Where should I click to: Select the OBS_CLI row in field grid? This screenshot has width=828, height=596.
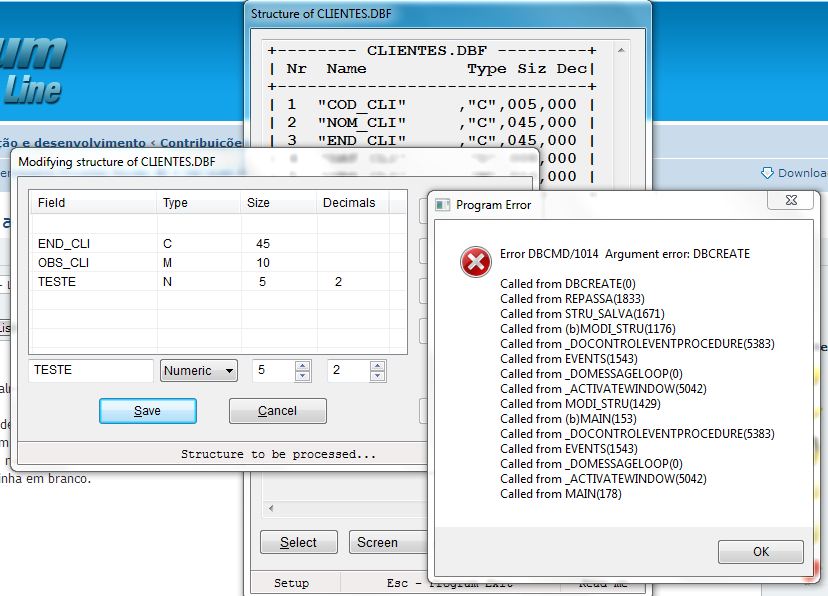(63, 263)
